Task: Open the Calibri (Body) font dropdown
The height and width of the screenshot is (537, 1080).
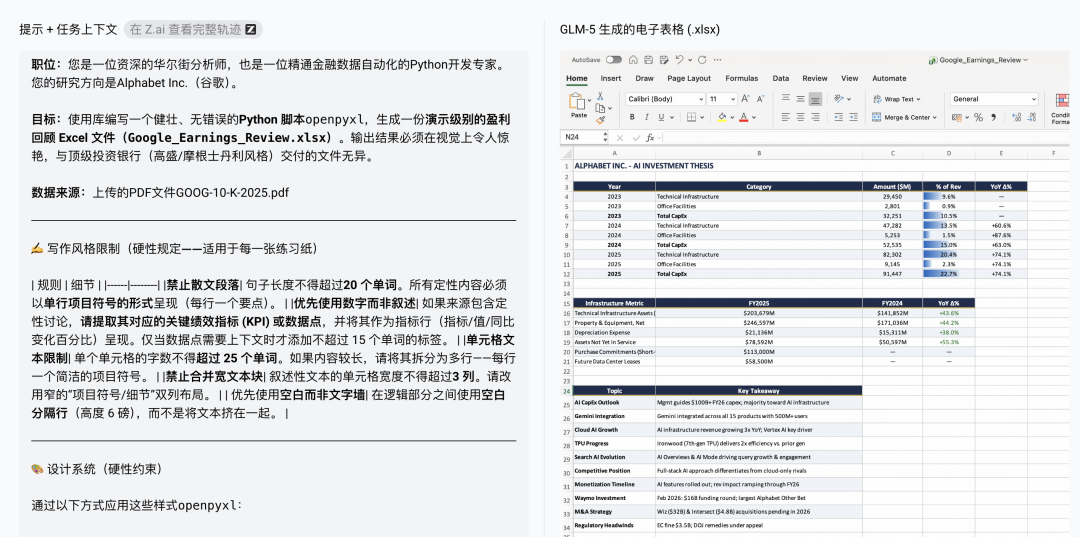Action: point(665,99)
